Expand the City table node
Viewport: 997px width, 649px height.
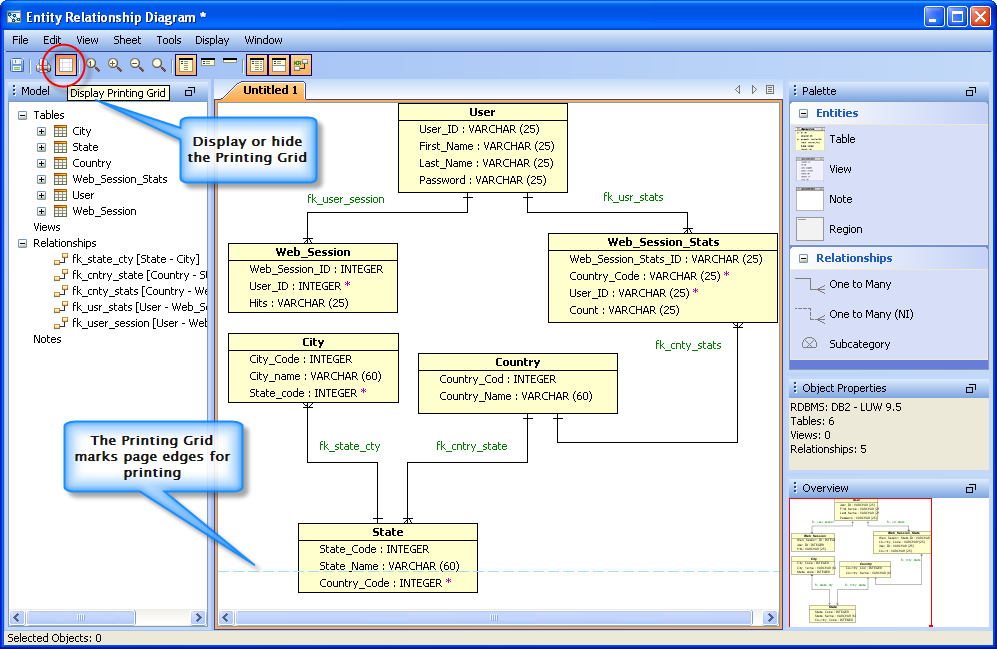[x=41, y=132]
